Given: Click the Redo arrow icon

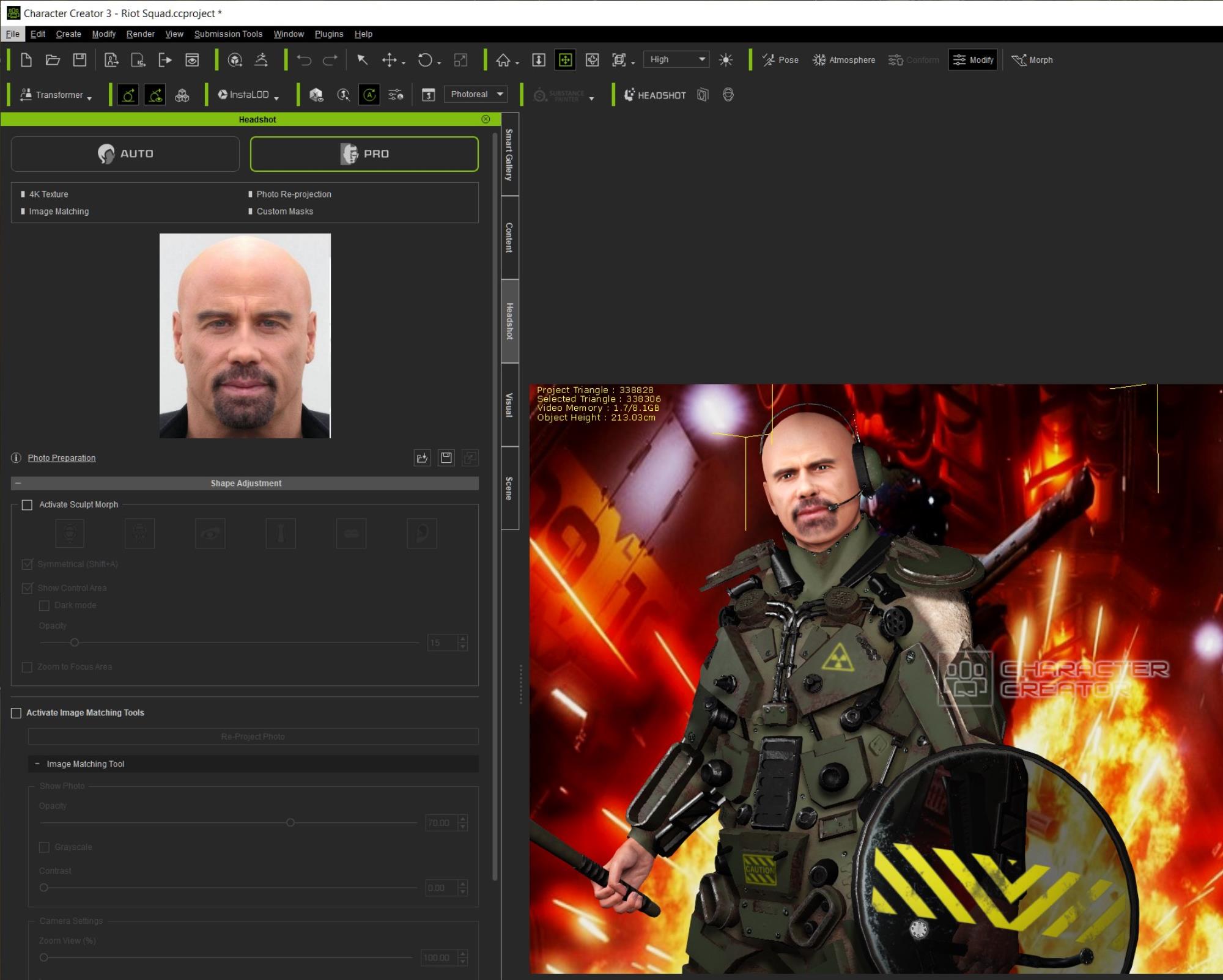Looking at the screenshot, I should (x=330, y=60).
